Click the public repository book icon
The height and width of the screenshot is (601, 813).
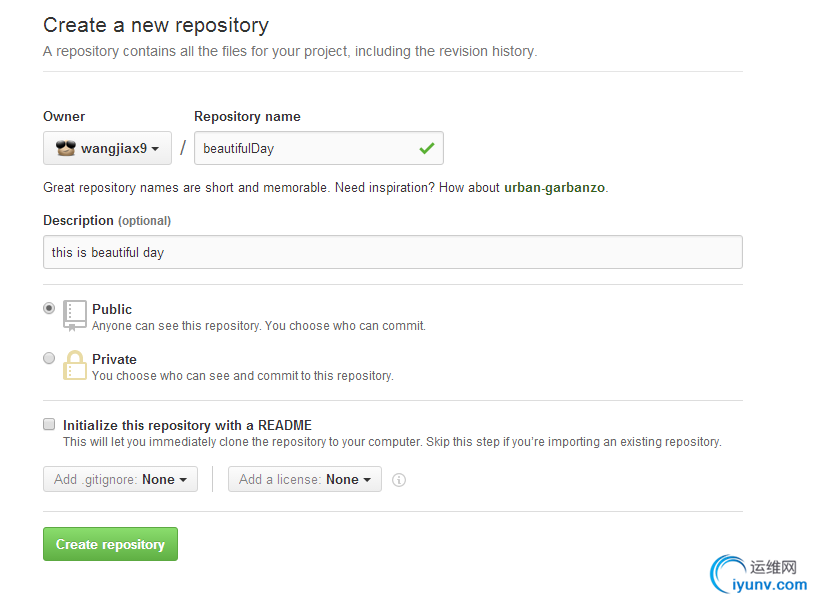[x=75, y=315]
